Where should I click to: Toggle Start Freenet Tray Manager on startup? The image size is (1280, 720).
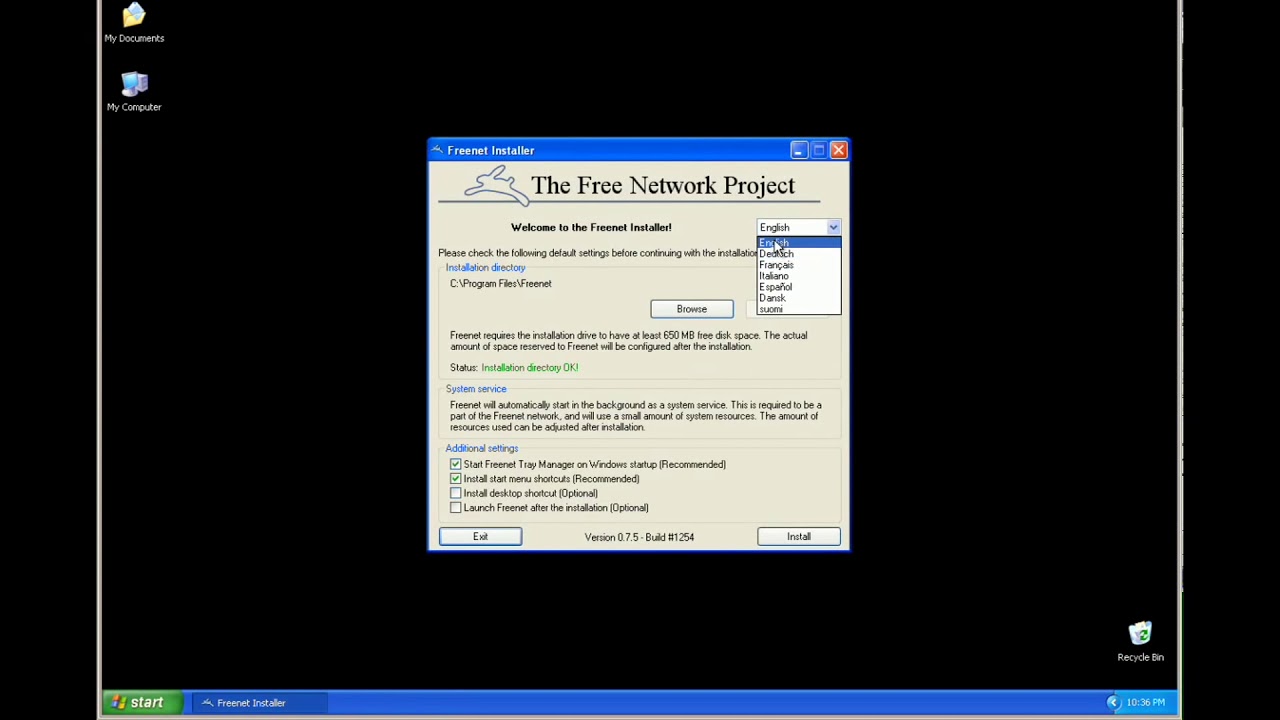point(456,464)
